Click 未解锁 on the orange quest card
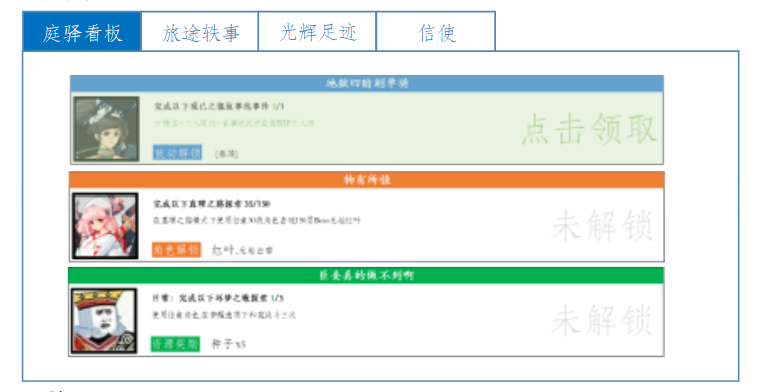Image resolution: width=757 pixels, height=392 pixels. click(602, 225)
